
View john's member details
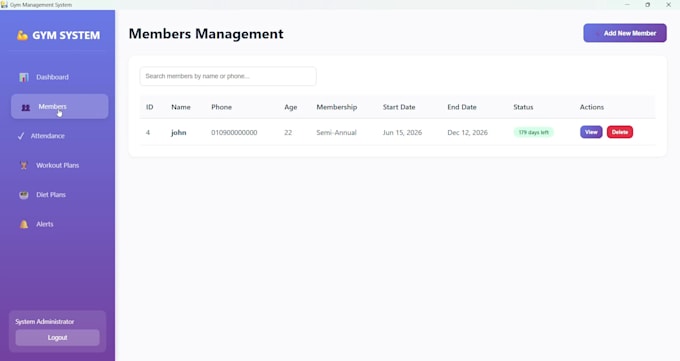coord(591,132)
